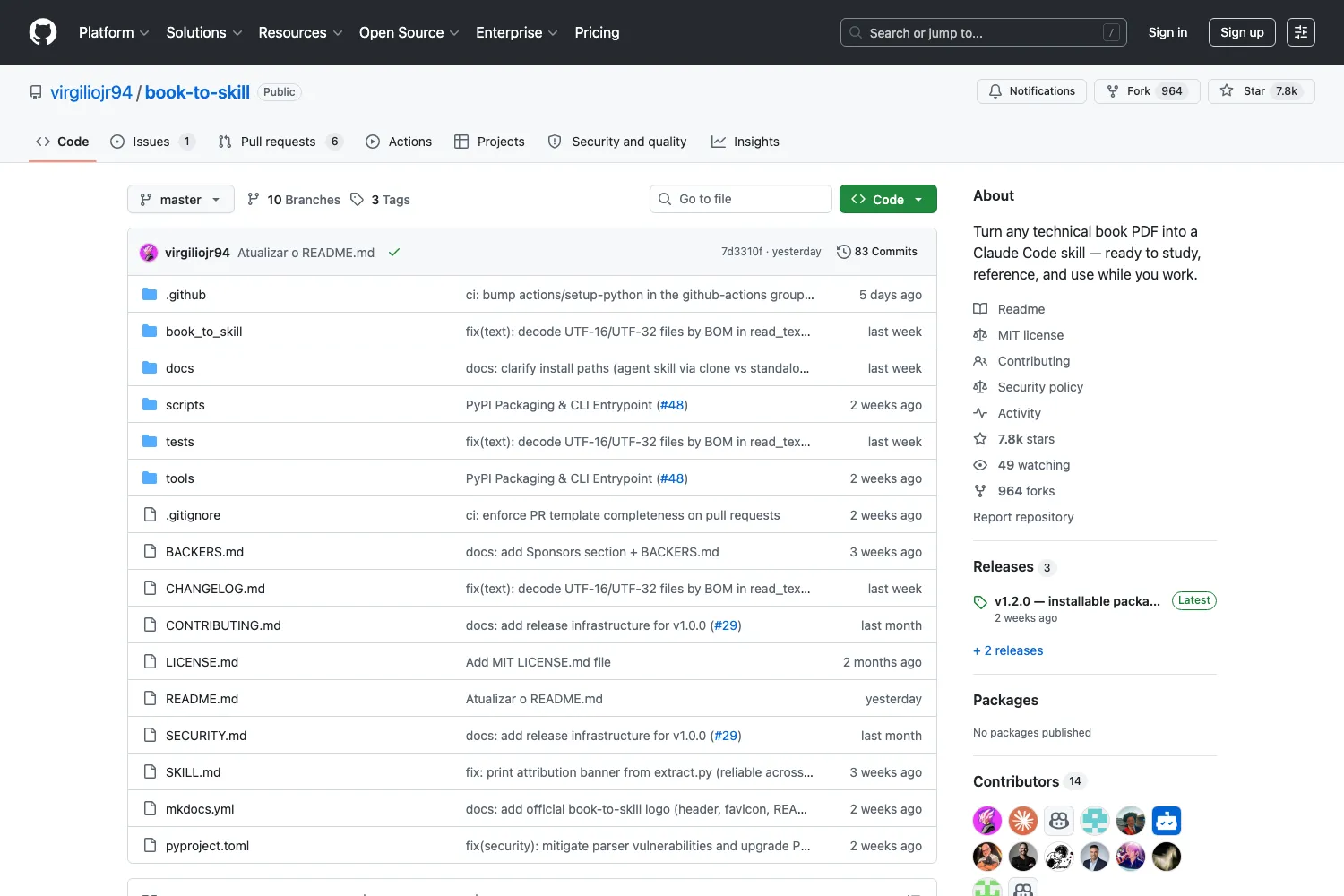This screenshot has height=896, width=1344.
Task: Expand the master branch selector
Action: pyautogui.click(x=181, y=199)
